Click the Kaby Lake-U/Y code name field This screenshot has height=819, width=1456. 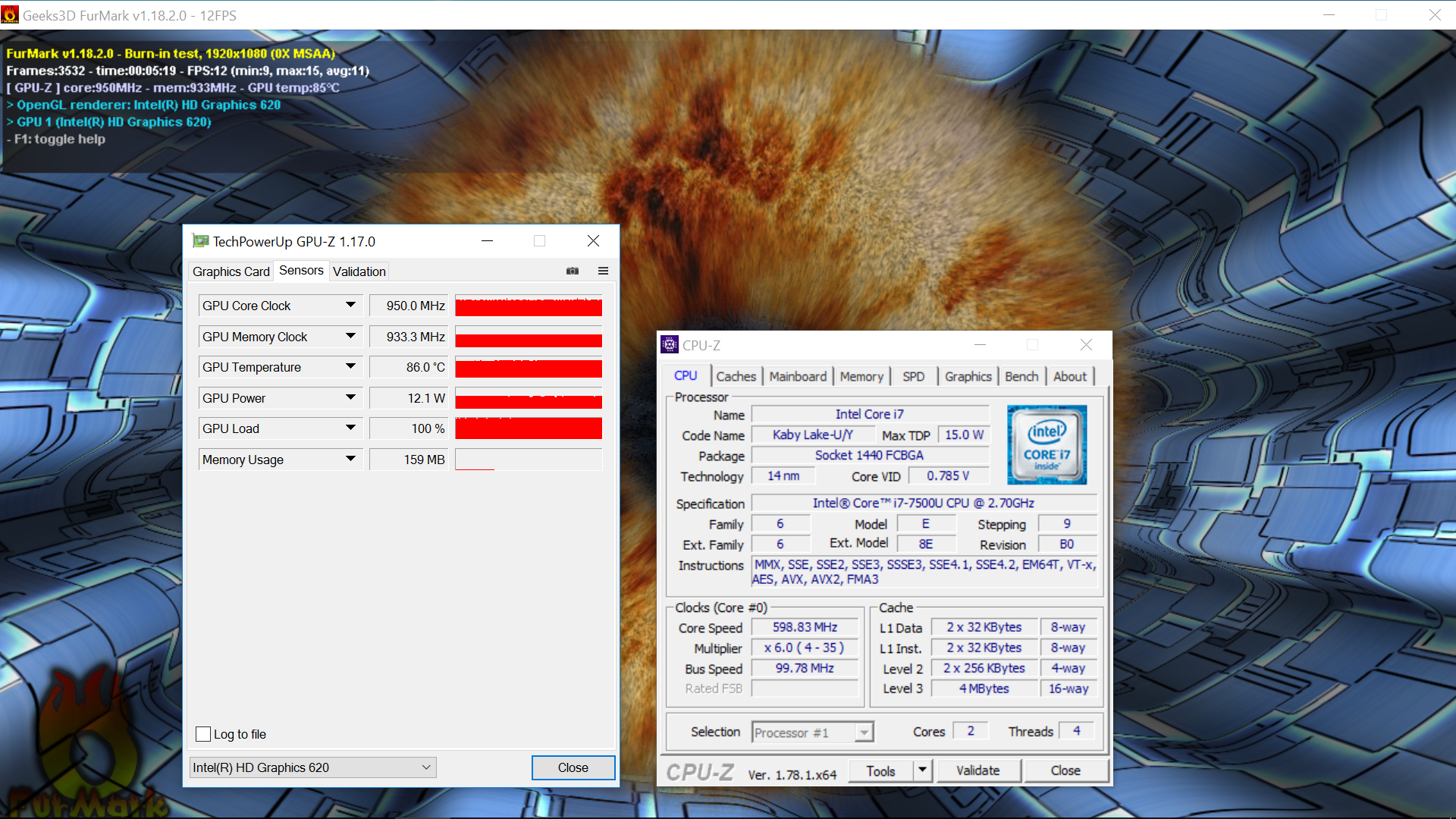(812, 435)
